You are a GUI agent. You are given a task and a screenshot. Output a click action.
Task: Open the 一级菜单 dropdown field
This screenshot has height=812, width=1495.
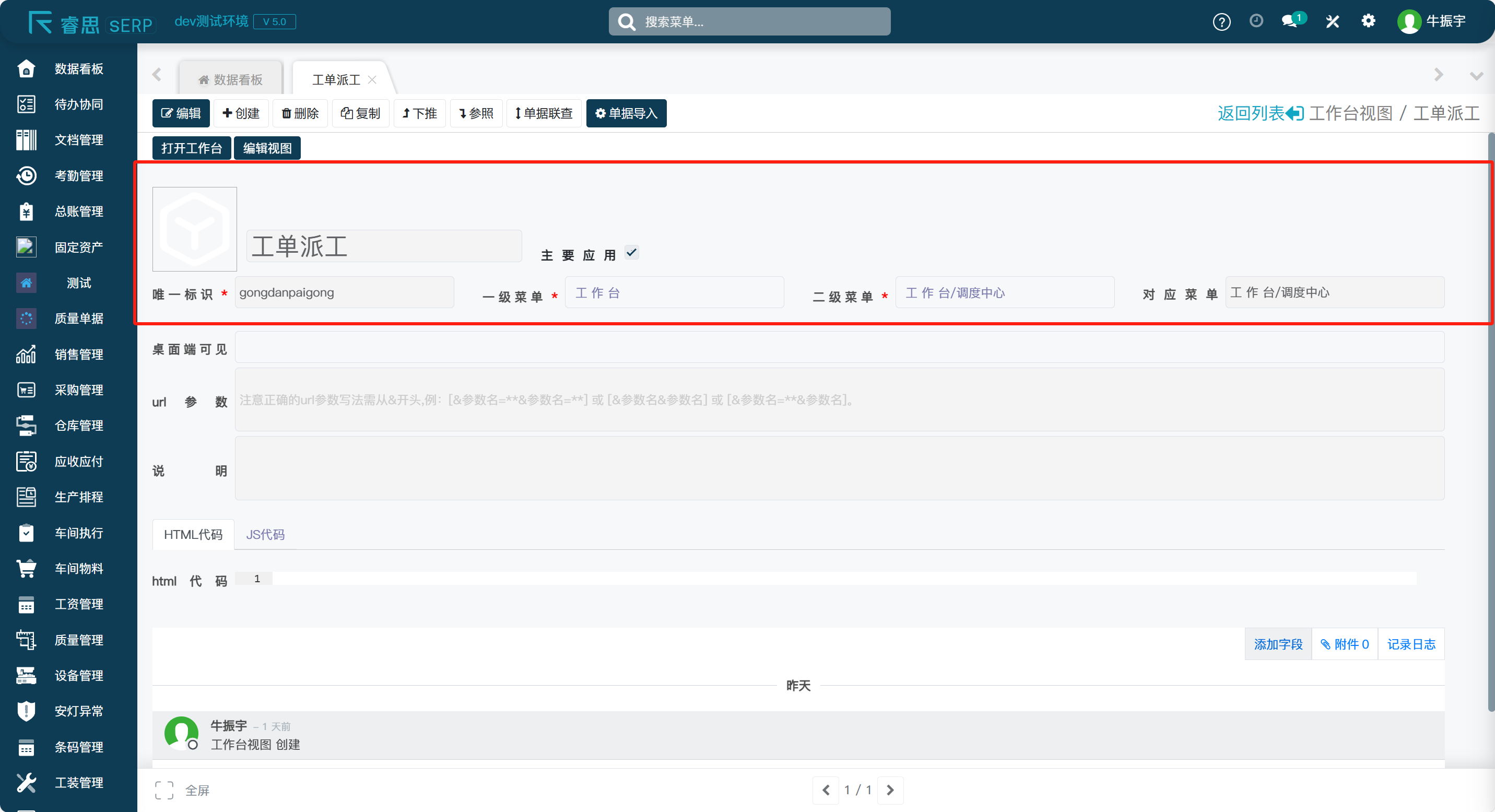pyautogui.click(x=674, y=292)
